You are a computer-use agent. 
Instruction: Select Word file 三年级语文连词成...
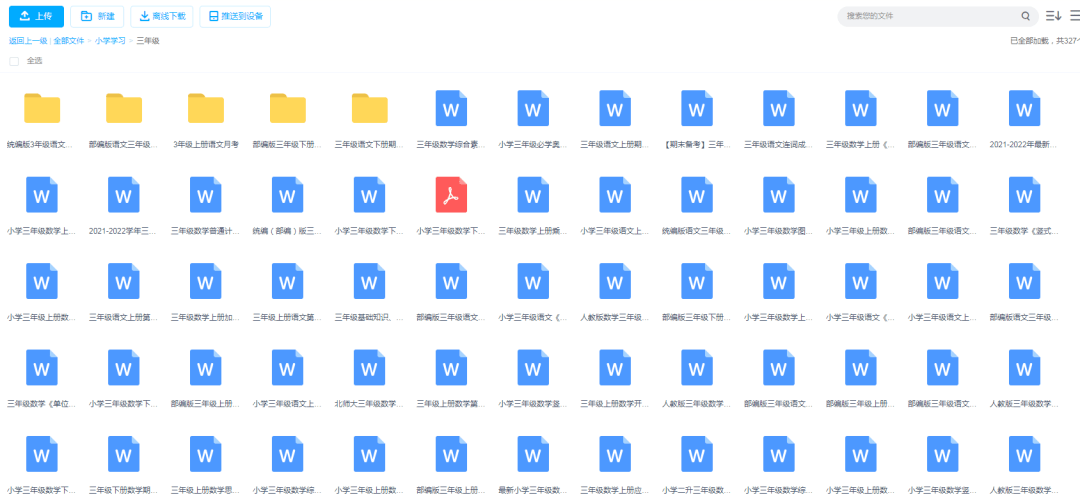[779, 108]
